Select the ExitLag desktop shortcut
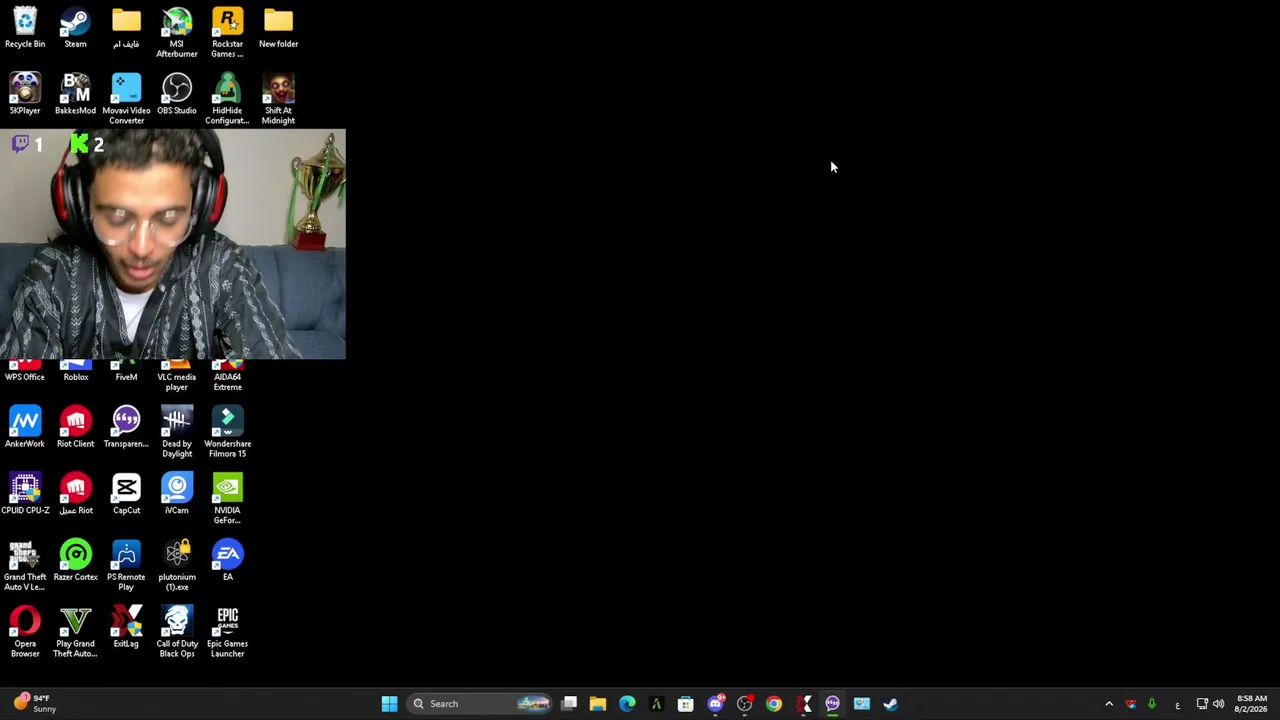This screenshot has height=720, width=1280. [x=126, y=628]
